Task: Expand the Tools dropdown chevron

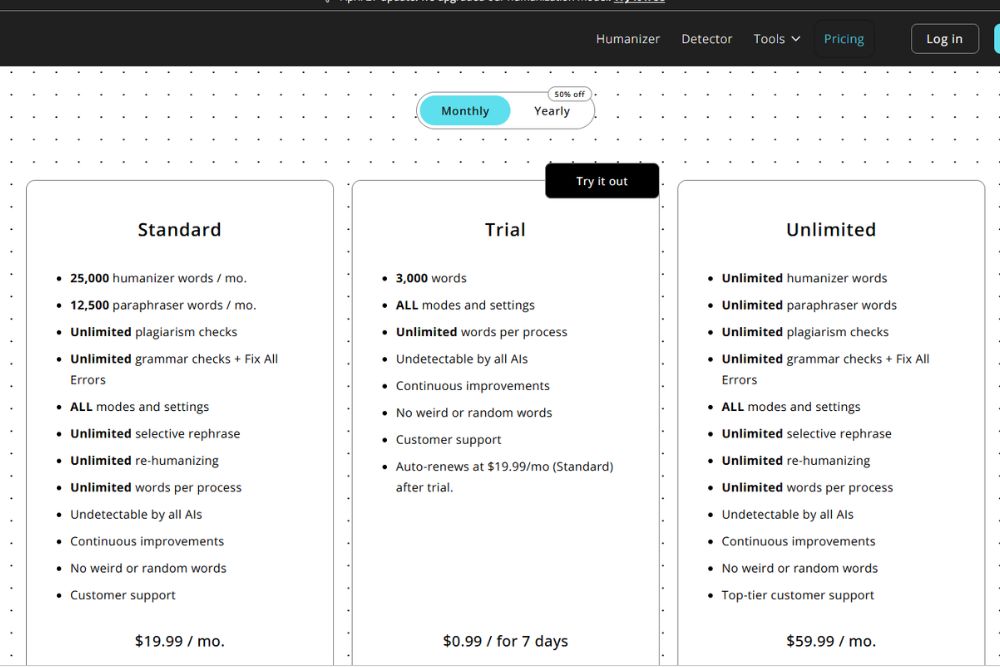Action: tap(796, 39)
